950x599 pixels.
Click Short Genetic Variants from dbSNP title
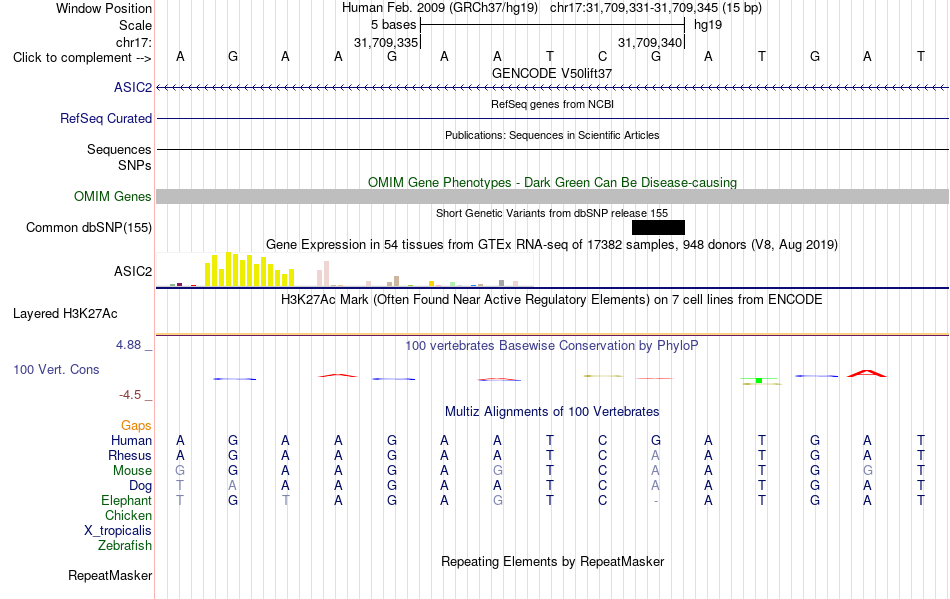pos(552,213)
